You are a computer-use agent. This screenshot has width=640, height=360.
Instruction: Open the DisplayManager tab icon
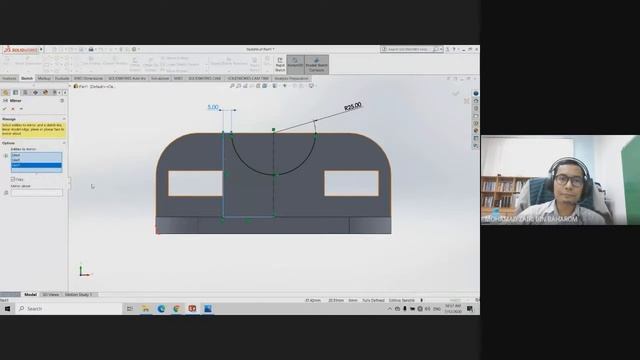(x=45, y=93)
